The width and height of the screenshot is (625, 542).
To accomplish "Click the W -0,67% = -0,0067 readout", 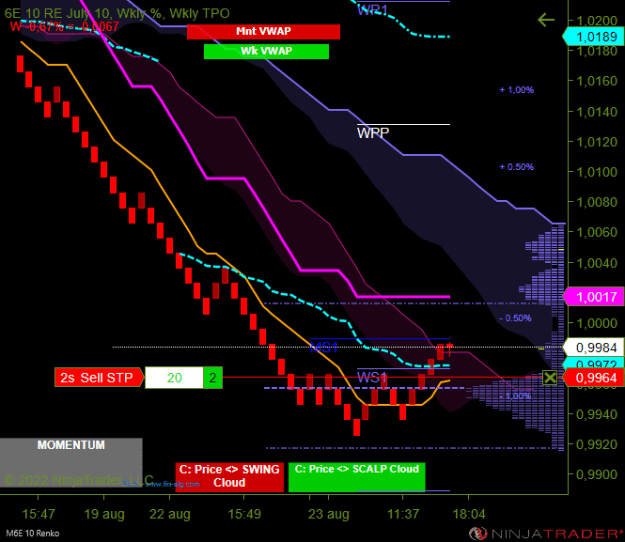I will pos(65,27).
